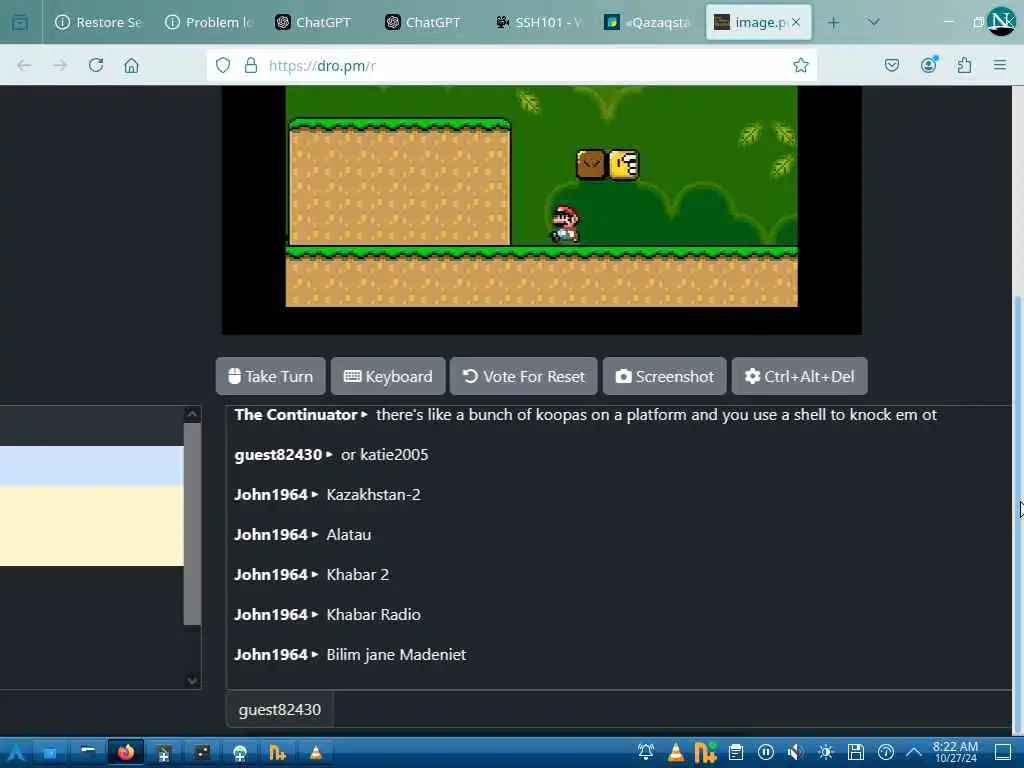
Task: Open the volume speaker tray icon
Action: point(795,753)
